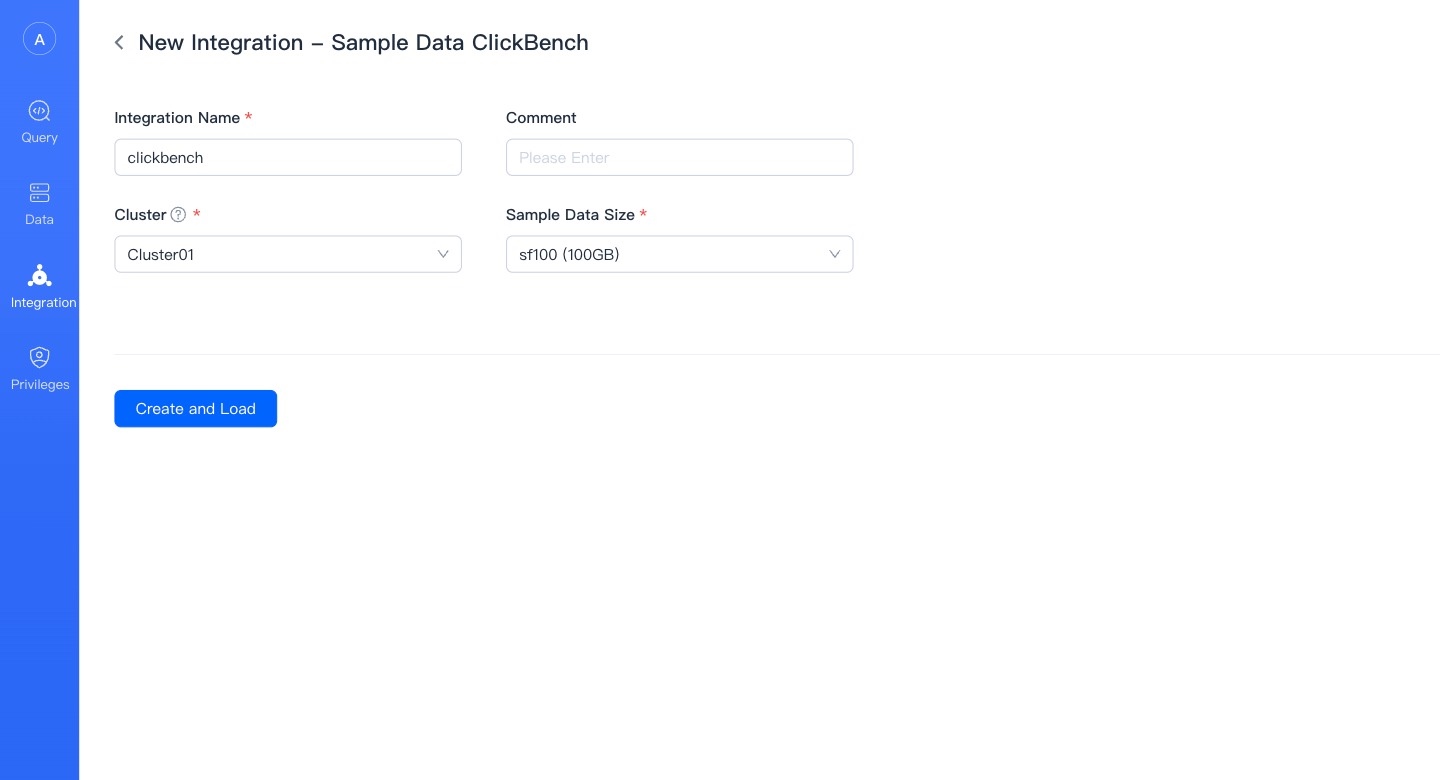
Task: Select the Integration icon in sidebar
Action: click(x=39, y=276)
